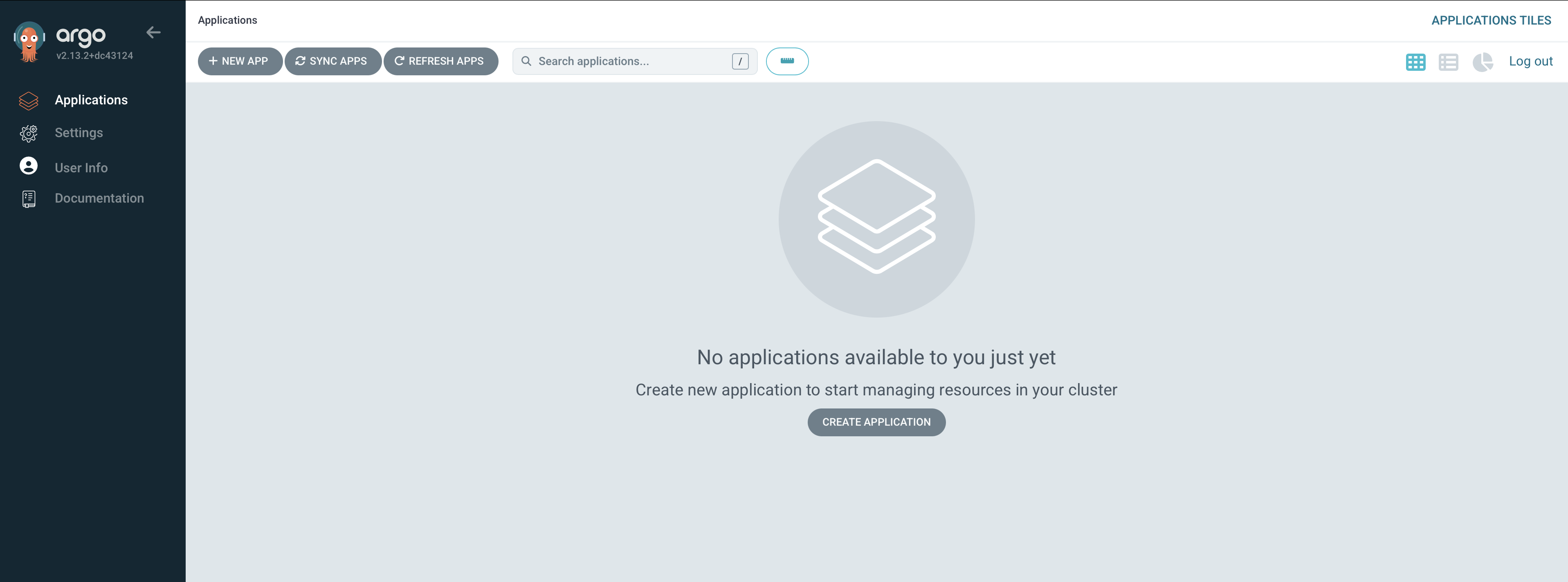Click the User Info avatar icon
This screenshot has height=582, width=1568.
tap(29, 166)
